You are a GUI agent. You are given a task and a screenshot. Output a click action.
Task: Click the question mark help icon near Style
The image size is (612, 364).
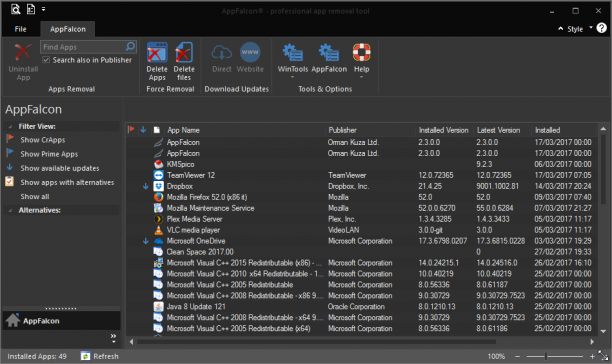(x=601, y=28)
